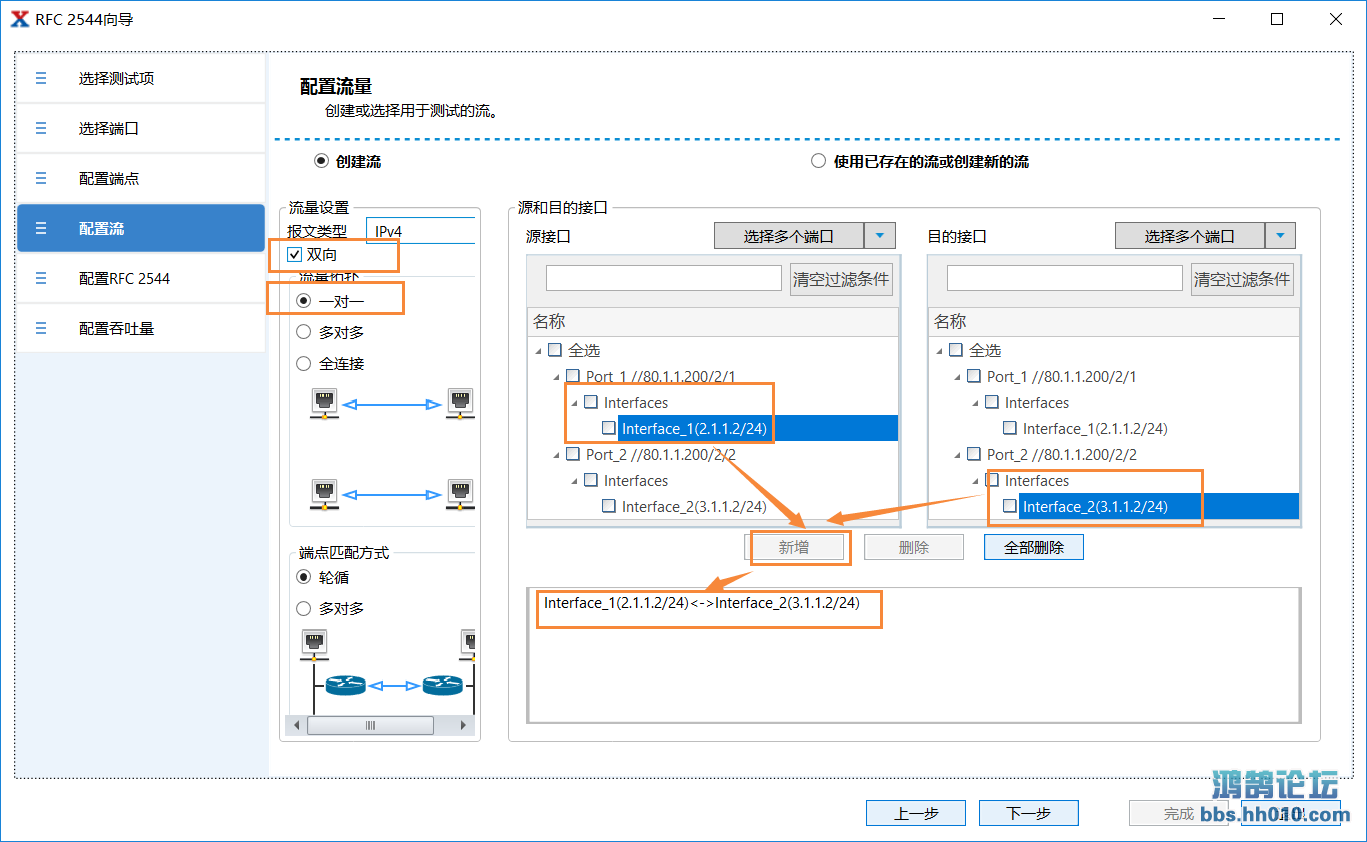Collapse Port_2 node in destination tree
This screenshot has height=842, width=1367.
(x=959, y=454)
